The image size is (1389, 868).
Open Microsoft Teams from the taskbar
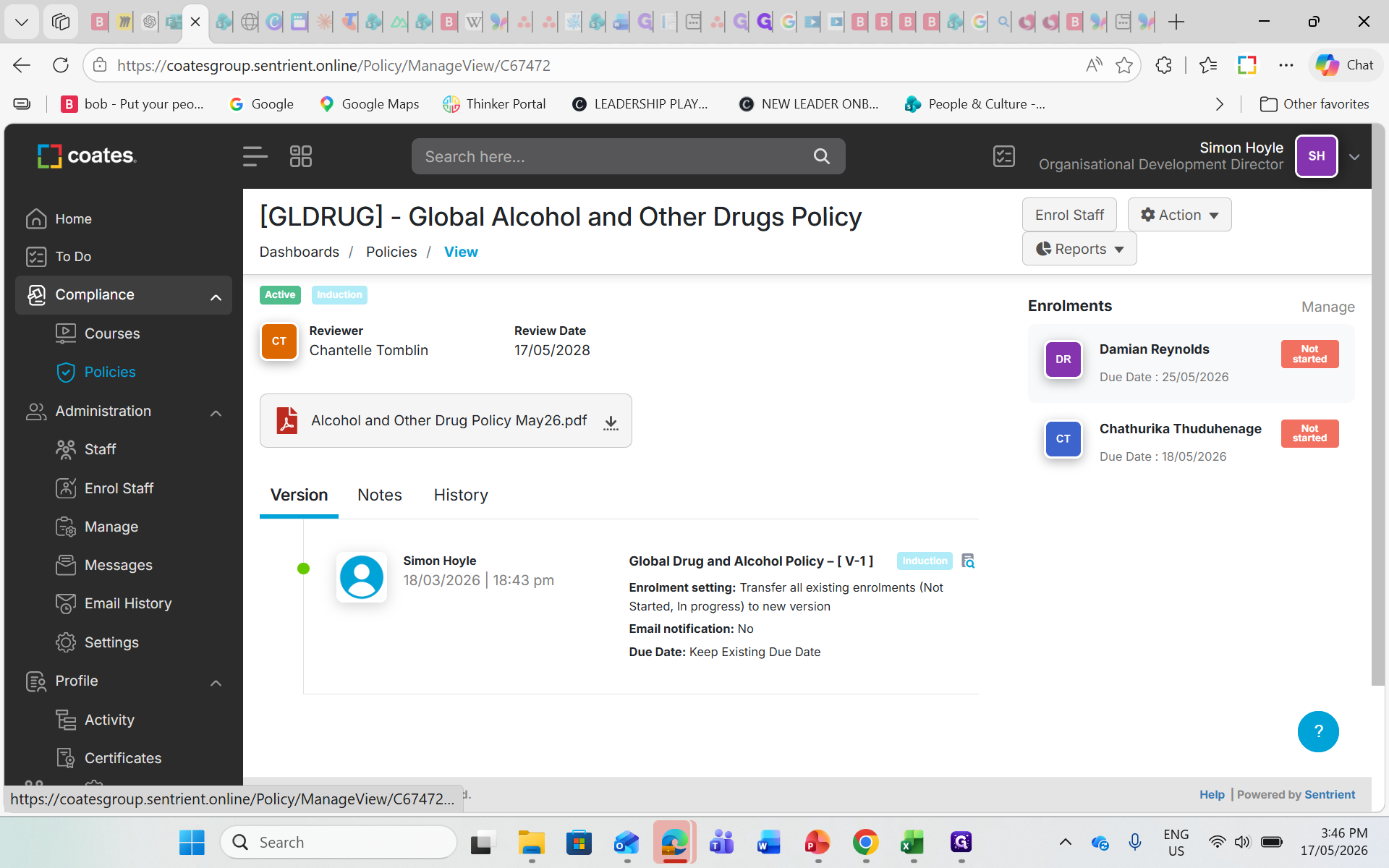coord(721,842)
